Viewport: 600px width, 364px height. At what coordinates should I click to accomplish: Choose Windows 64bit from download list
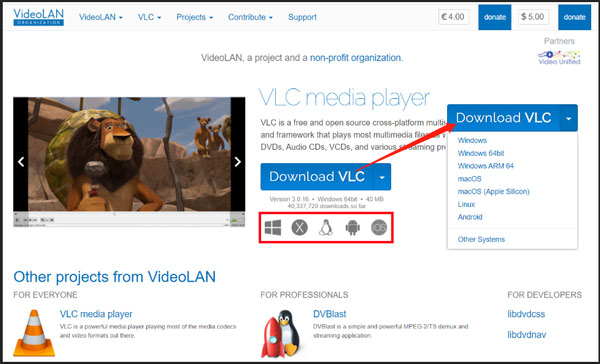tap(481, 153)
